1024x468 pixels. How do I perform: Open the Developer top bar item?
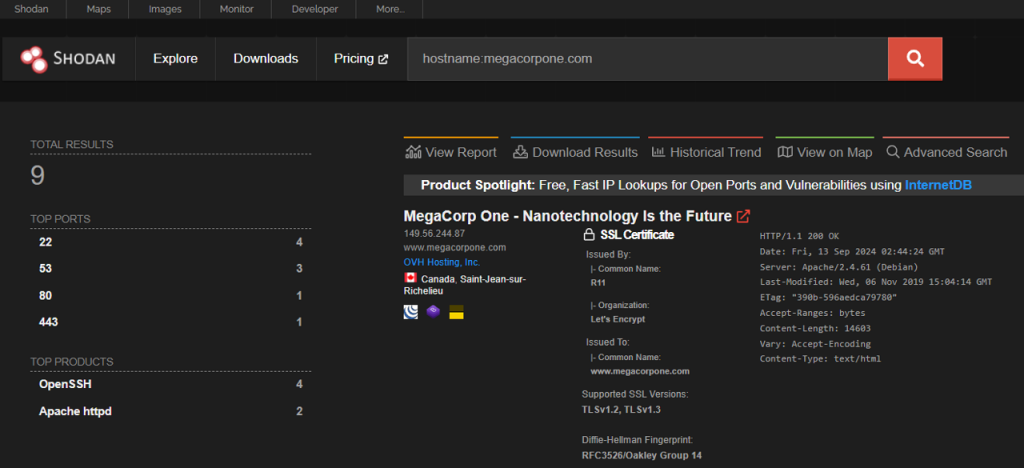coord(315,9)
